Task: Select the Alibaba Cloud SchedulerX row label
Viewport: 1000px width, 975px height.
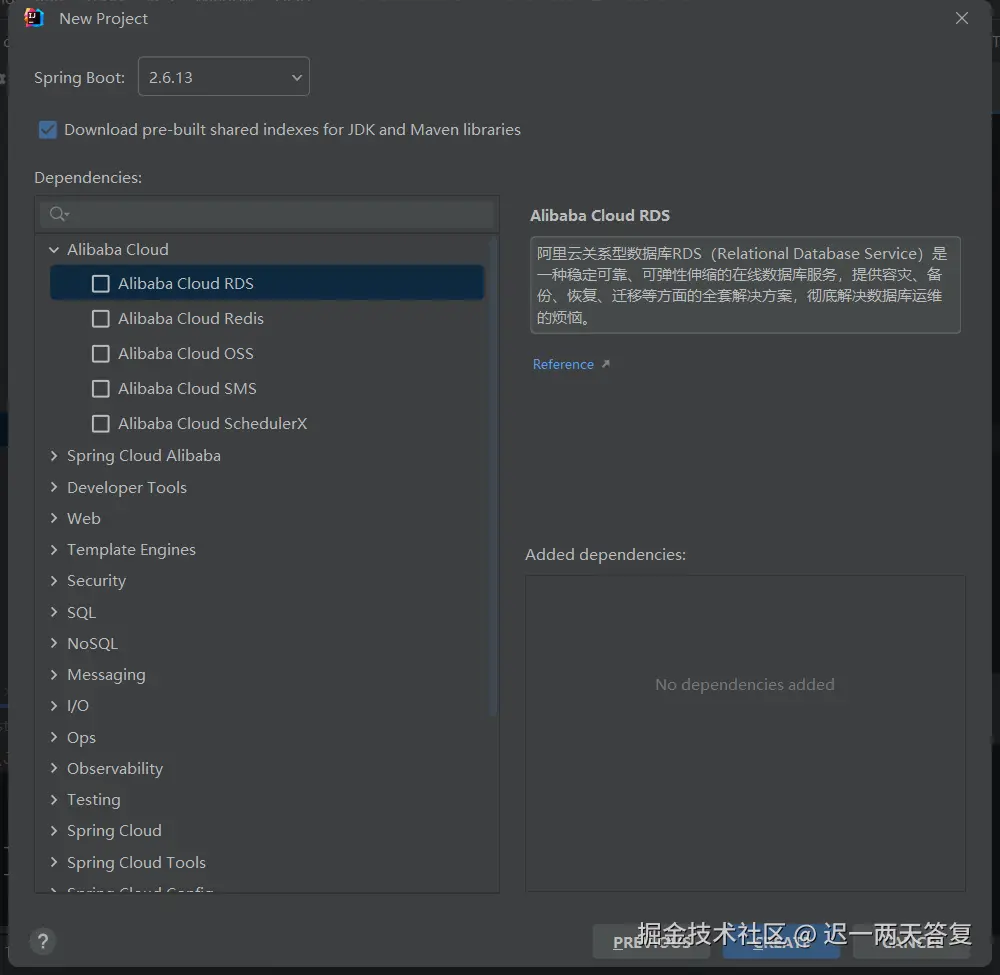Action: tap(212, 424)
